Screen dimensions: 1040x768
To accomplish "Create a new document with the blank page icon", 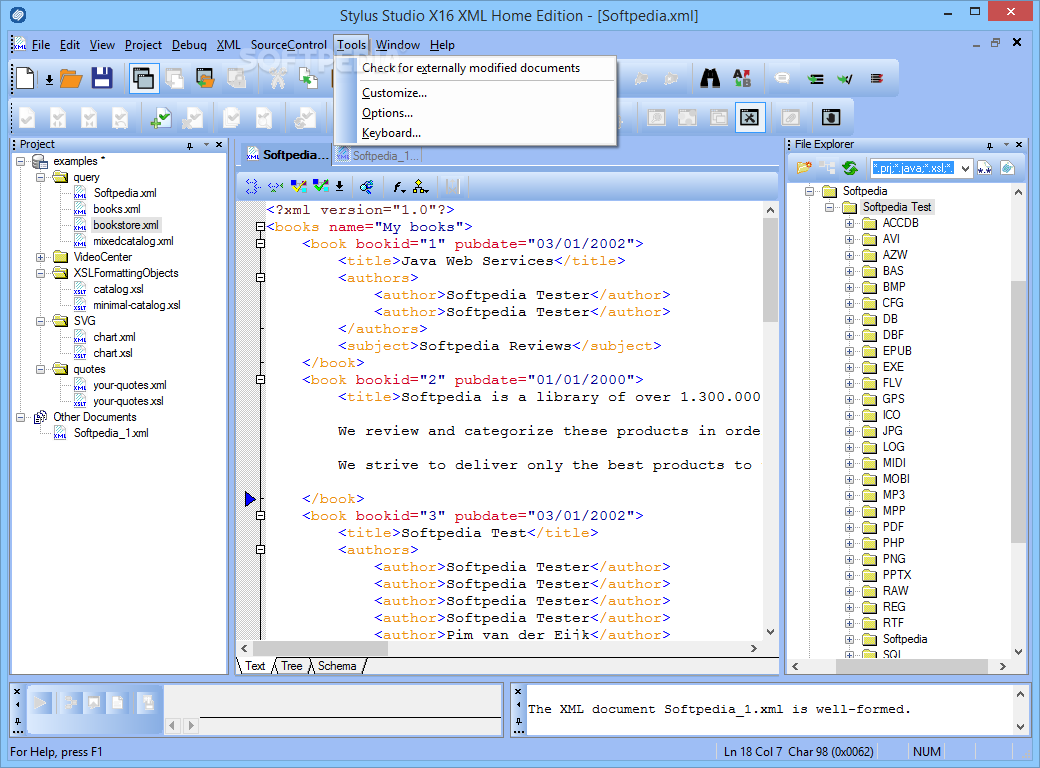I will 25,78.
